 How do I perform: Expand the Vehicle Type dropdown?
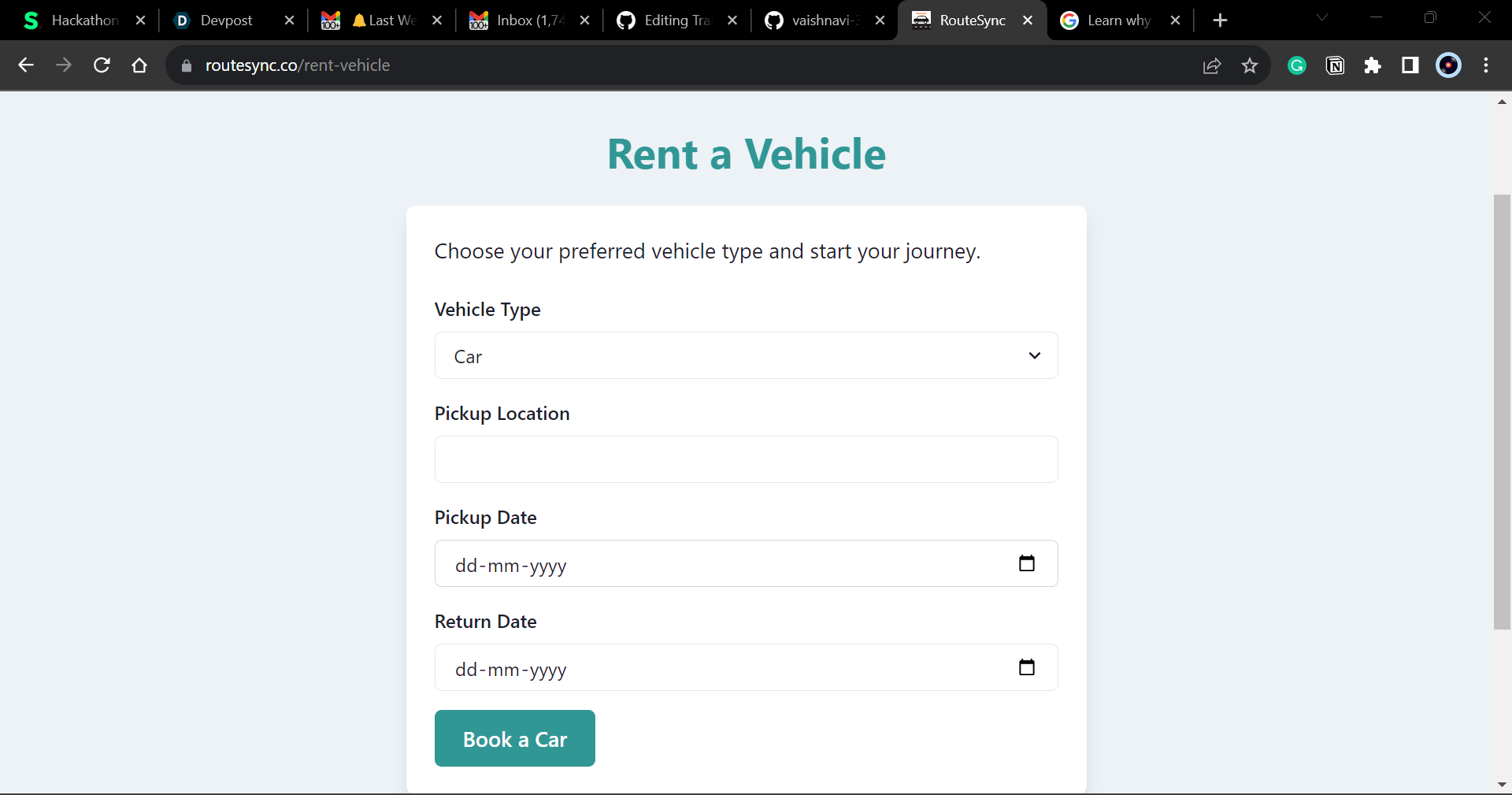(746, 356)
